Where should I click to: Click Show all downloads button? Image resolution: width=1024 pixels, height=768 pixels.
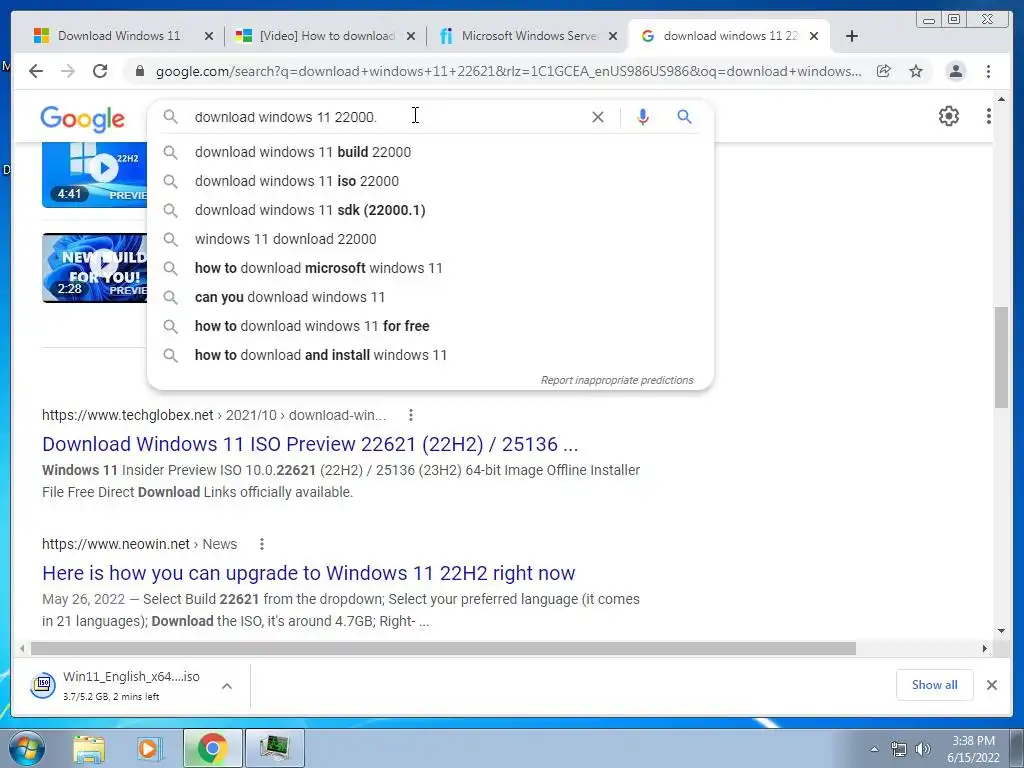[935, 685]
